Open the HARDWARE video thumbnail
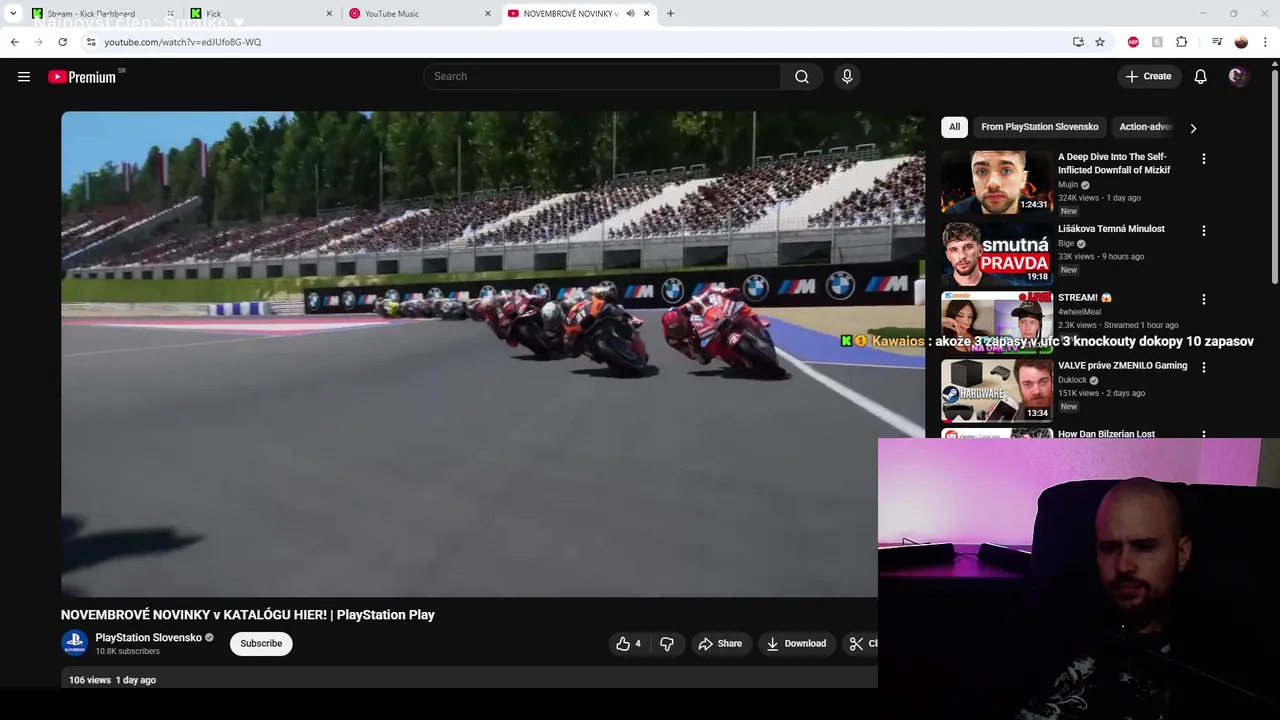 [x=997, y=390]
